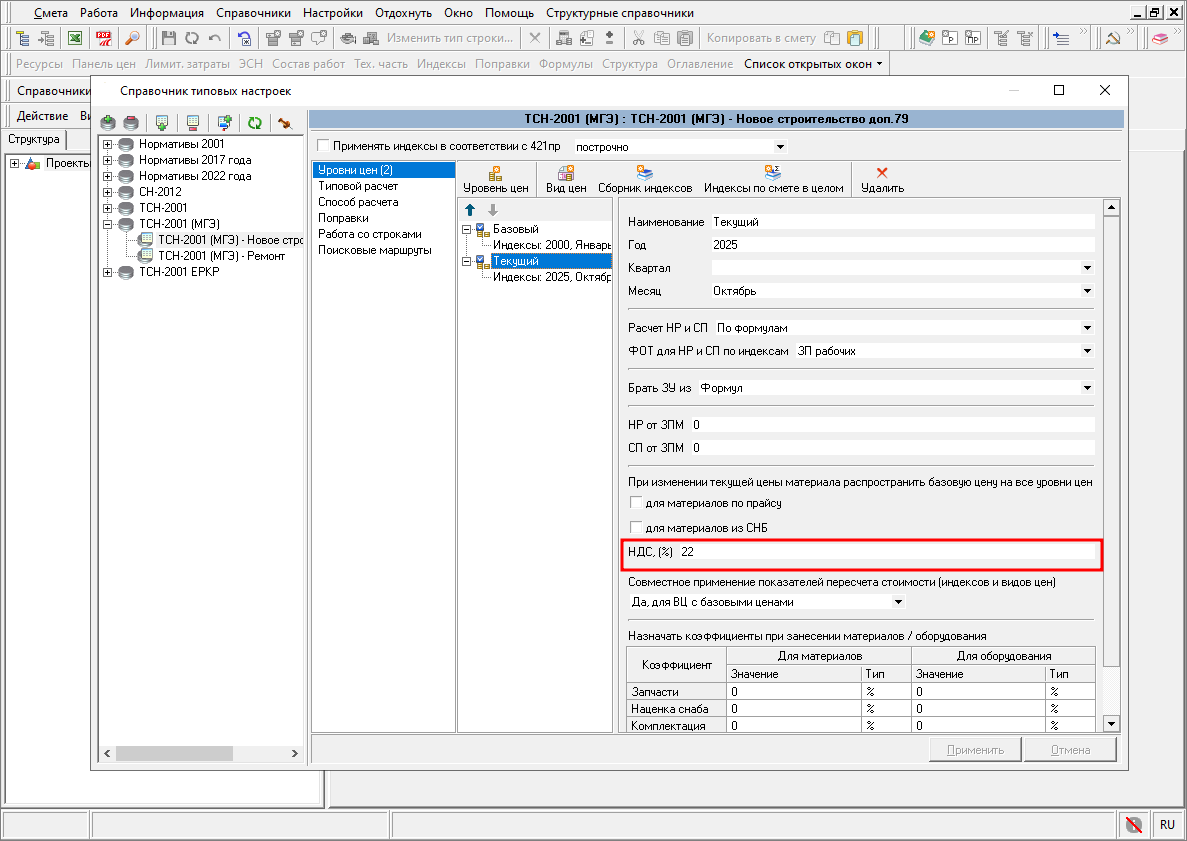Image resolution: width=1187 pixels, height=841 pixels.
Task: Move price level up with blue arrow
Action: (470, 210)
